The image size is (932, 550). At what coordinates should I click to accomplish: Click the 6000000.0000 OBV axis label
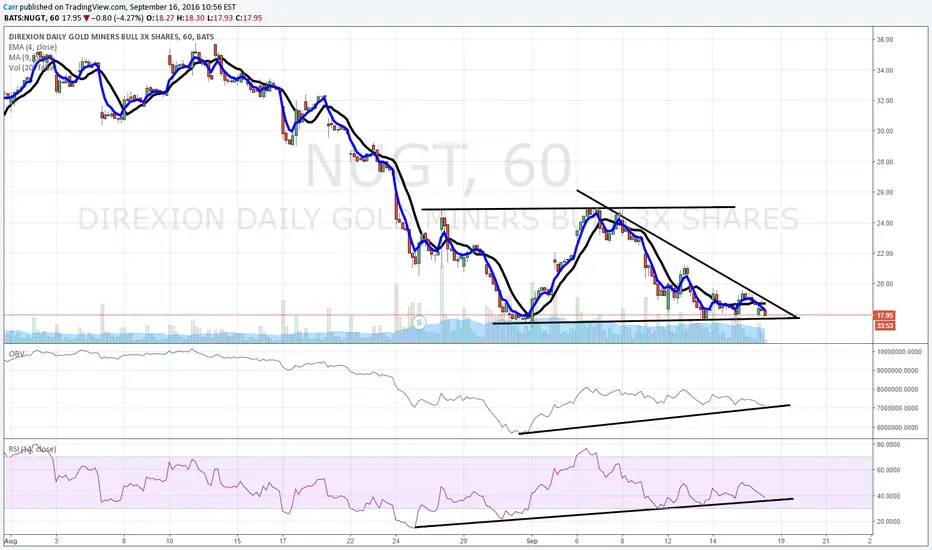click(x=898, y=428)
